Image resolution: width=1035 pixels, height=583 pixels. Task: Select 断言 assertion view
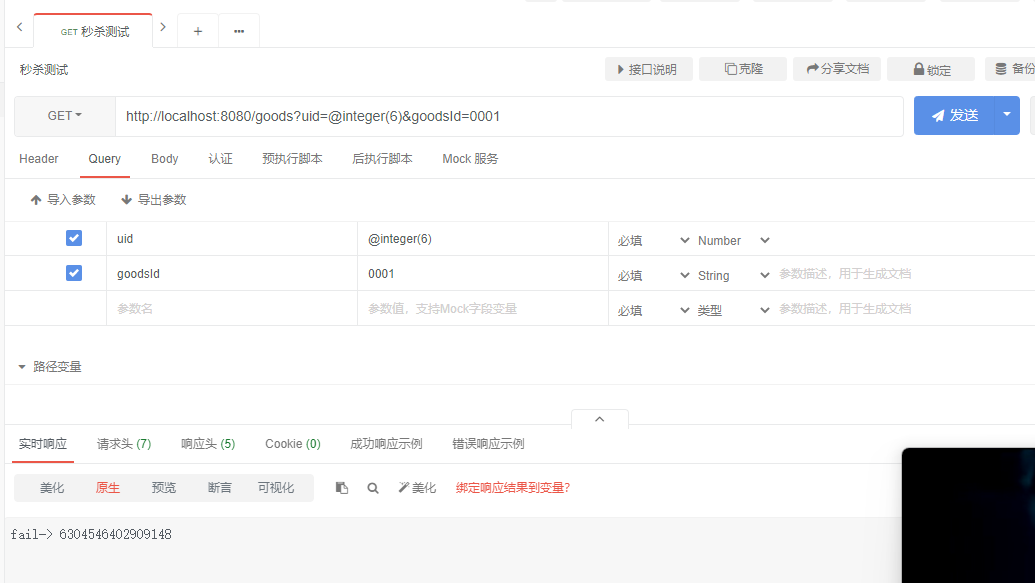pyautogui.click(x=220, y=488)
